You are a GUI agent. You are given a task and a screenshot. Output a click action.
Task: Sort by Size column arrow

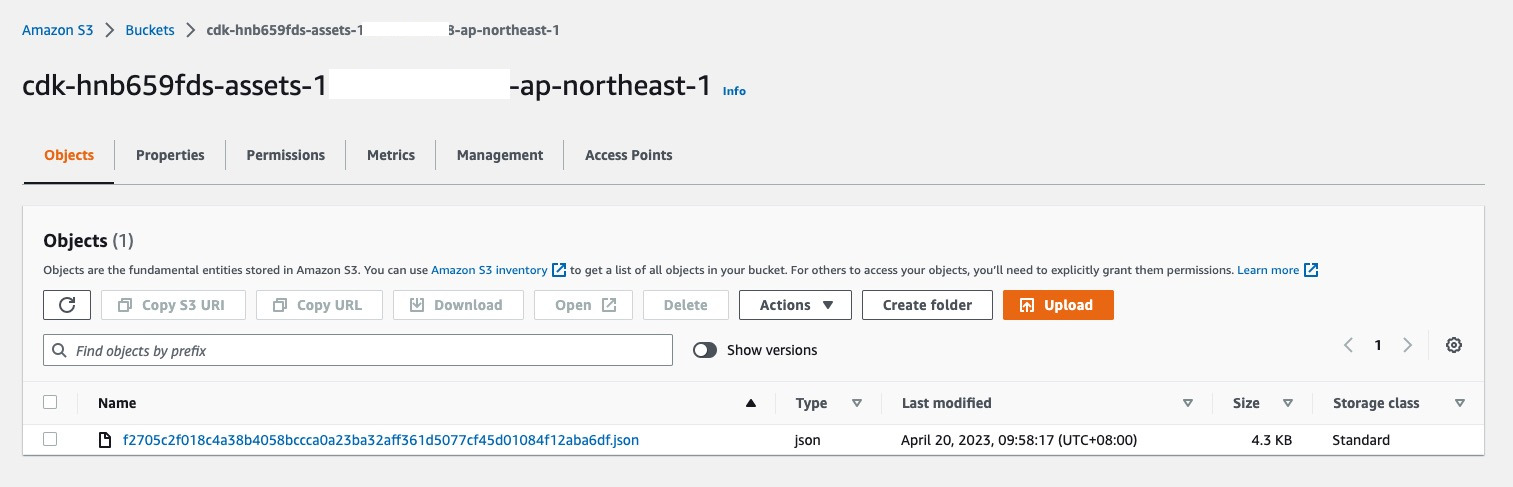[x=1288, y=403]
